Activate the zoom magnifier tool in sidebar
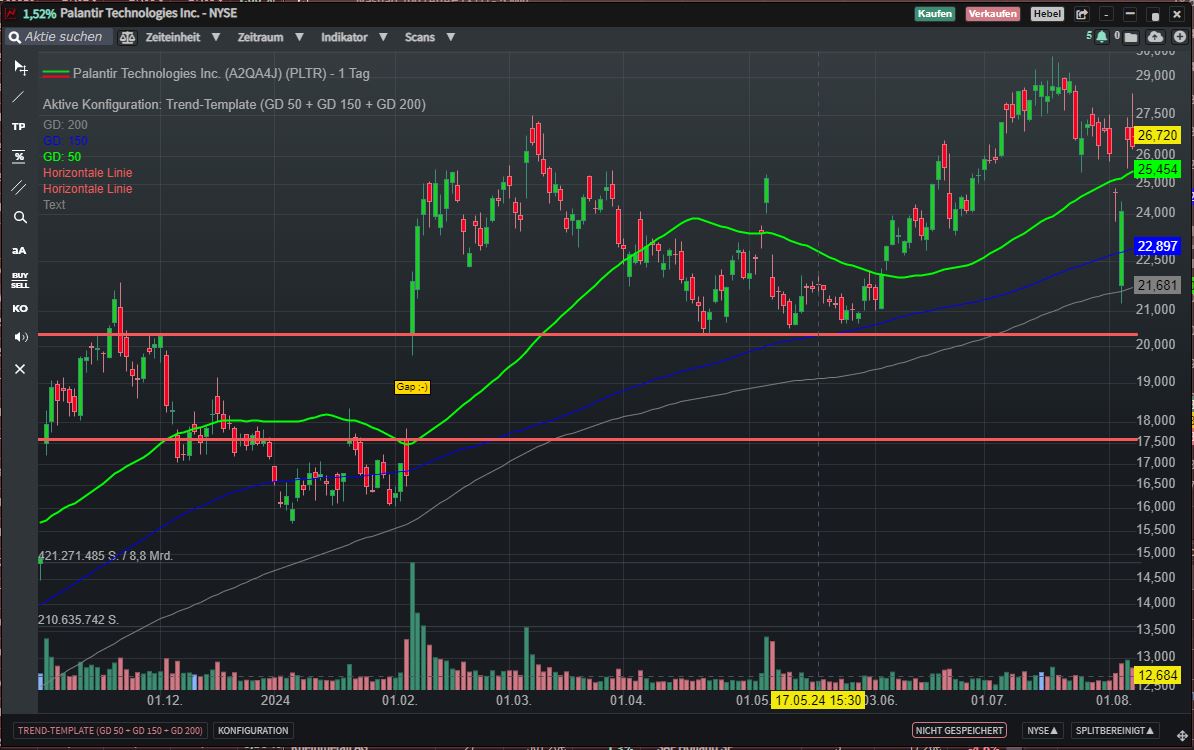 click(20, 218)
